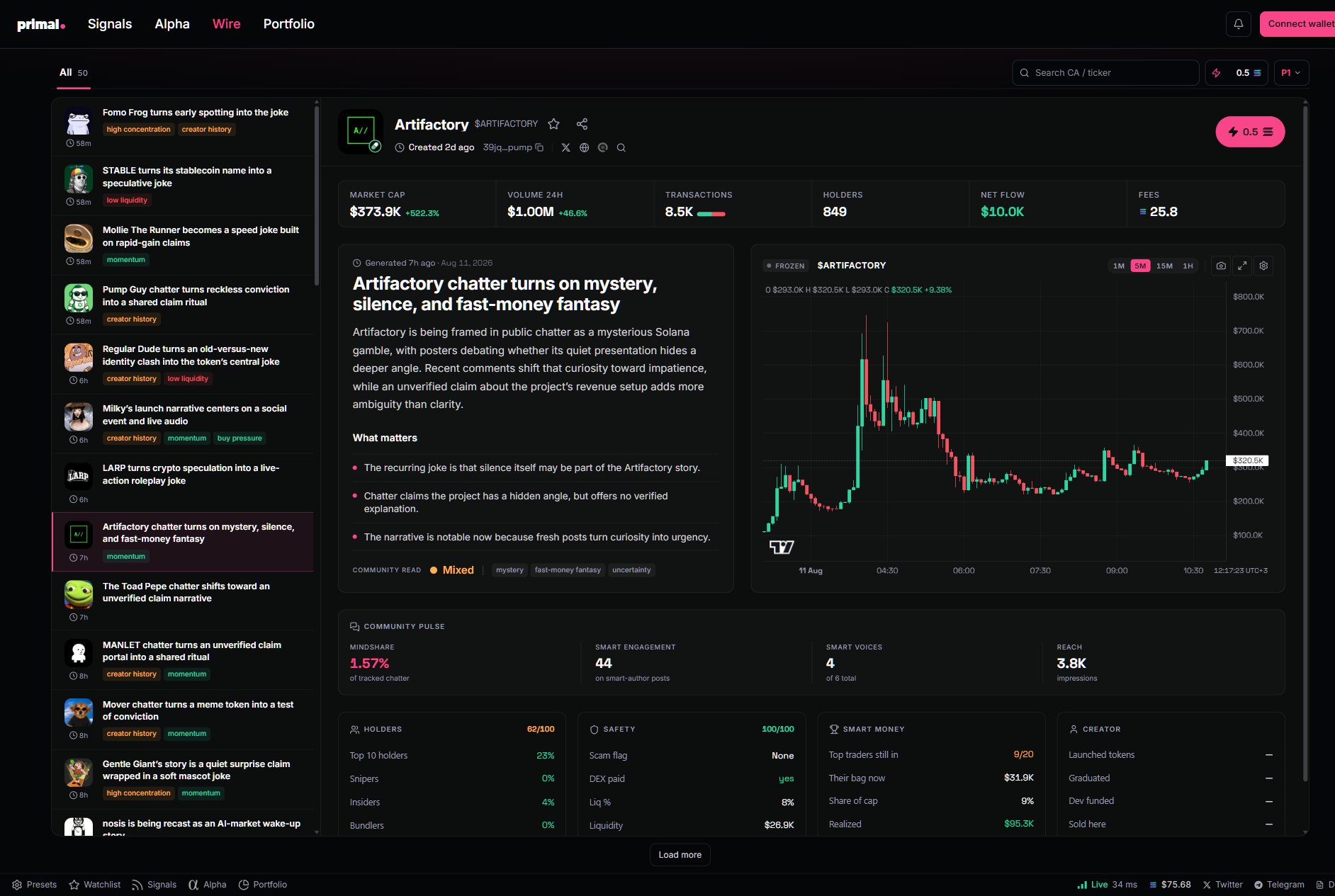This screenshot has width=1335, height=896.
Task: Click the $320.5K price marker on chart axis
Action: [x=1247, y=461]
